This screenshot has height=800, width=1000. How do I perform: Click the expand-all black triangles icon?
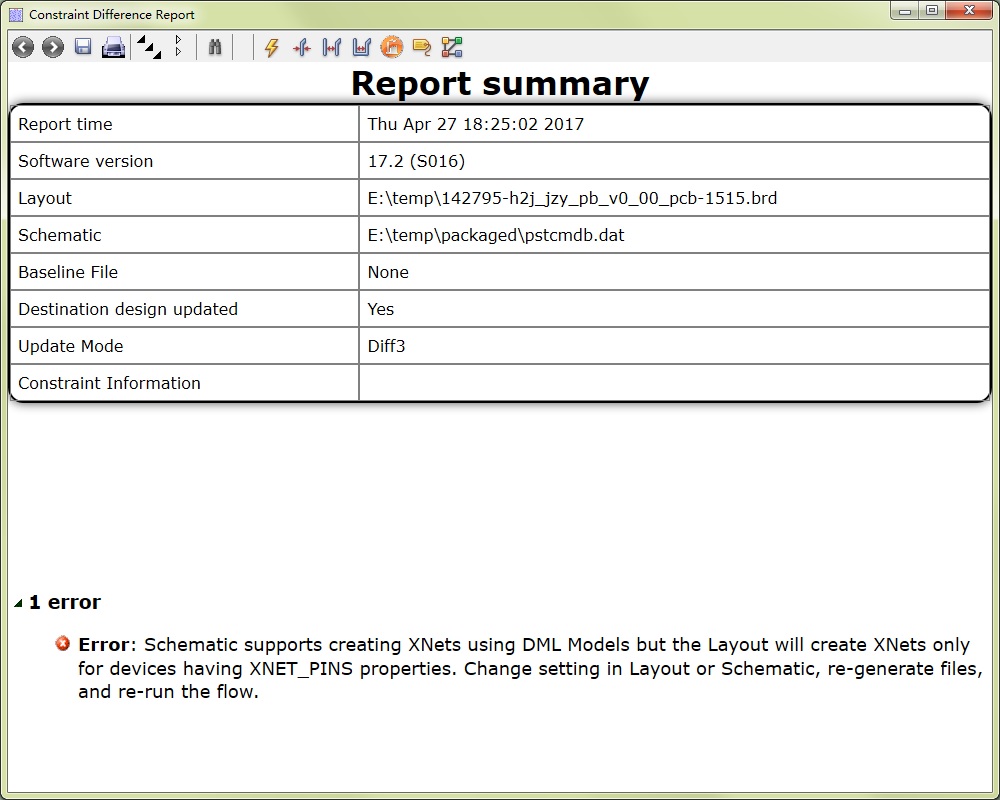tap(149, 47)
